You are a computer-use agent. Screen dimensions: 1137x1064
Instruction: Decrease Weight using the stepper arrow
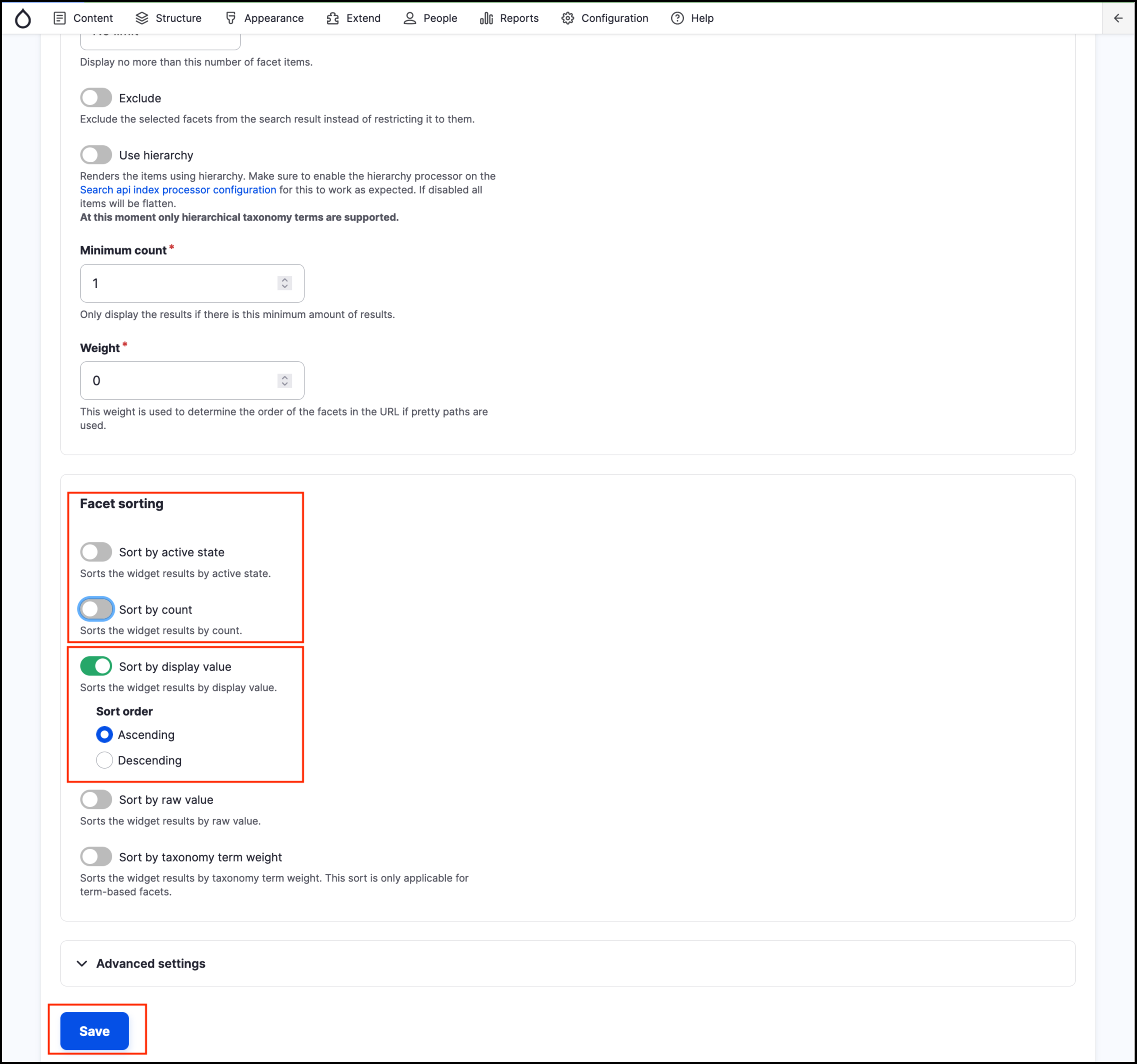click(x=284, y=384)
